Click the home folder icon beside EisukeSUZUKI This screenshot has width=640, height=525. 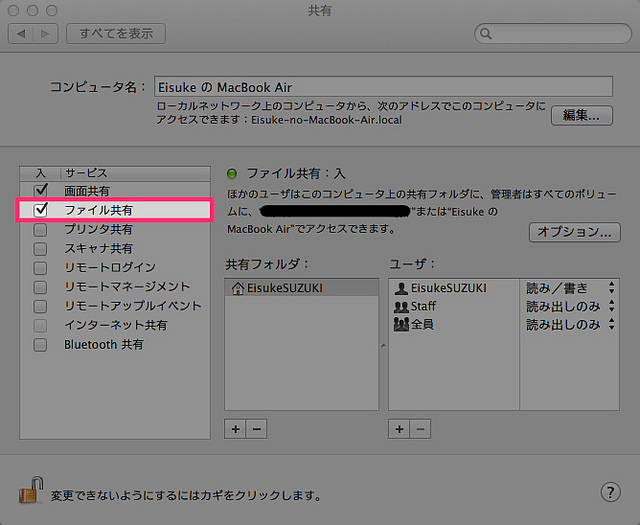[x=238, y=288]
